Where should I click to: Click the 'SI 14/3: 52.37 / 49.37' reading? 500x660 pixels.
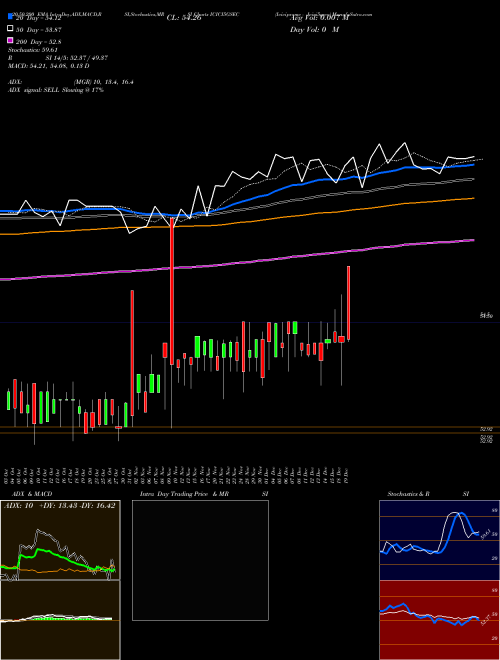tap(77, 58)
